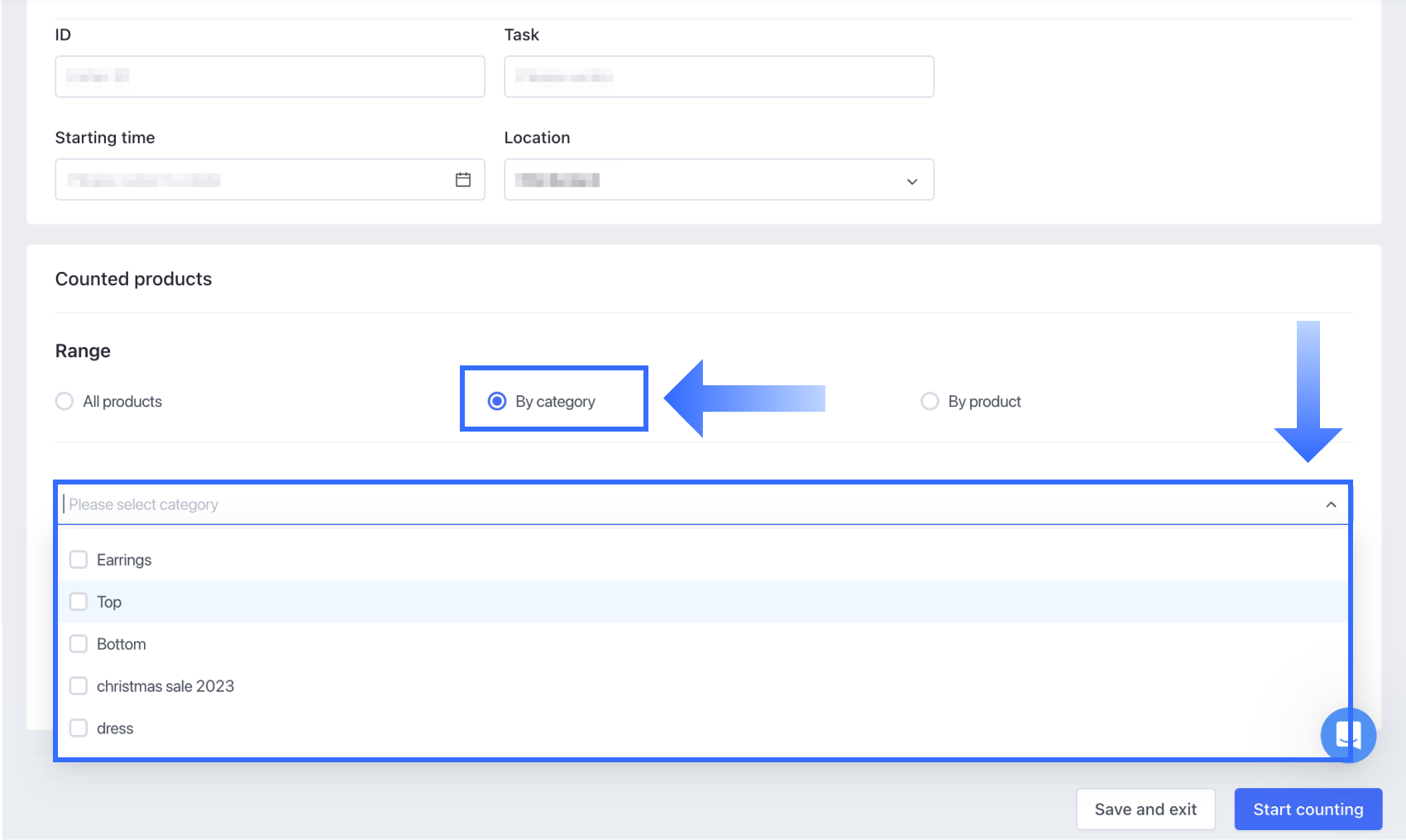Tick the Top category checkbox
The height and width of the screenshot is (840, 1406).
coord(79,602)
